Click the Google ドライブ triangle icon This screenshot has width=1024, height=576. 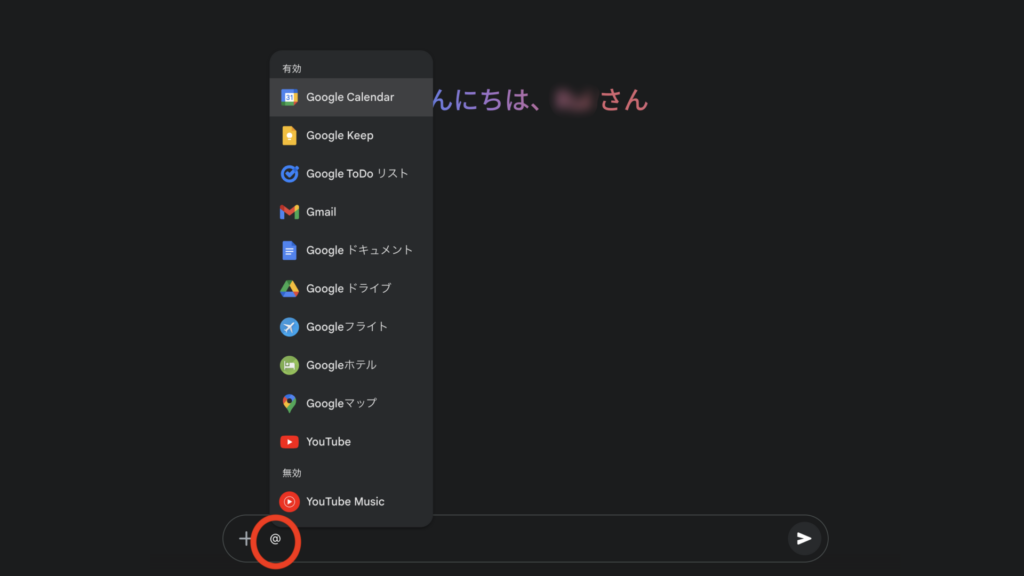click(x=289, y=289)
